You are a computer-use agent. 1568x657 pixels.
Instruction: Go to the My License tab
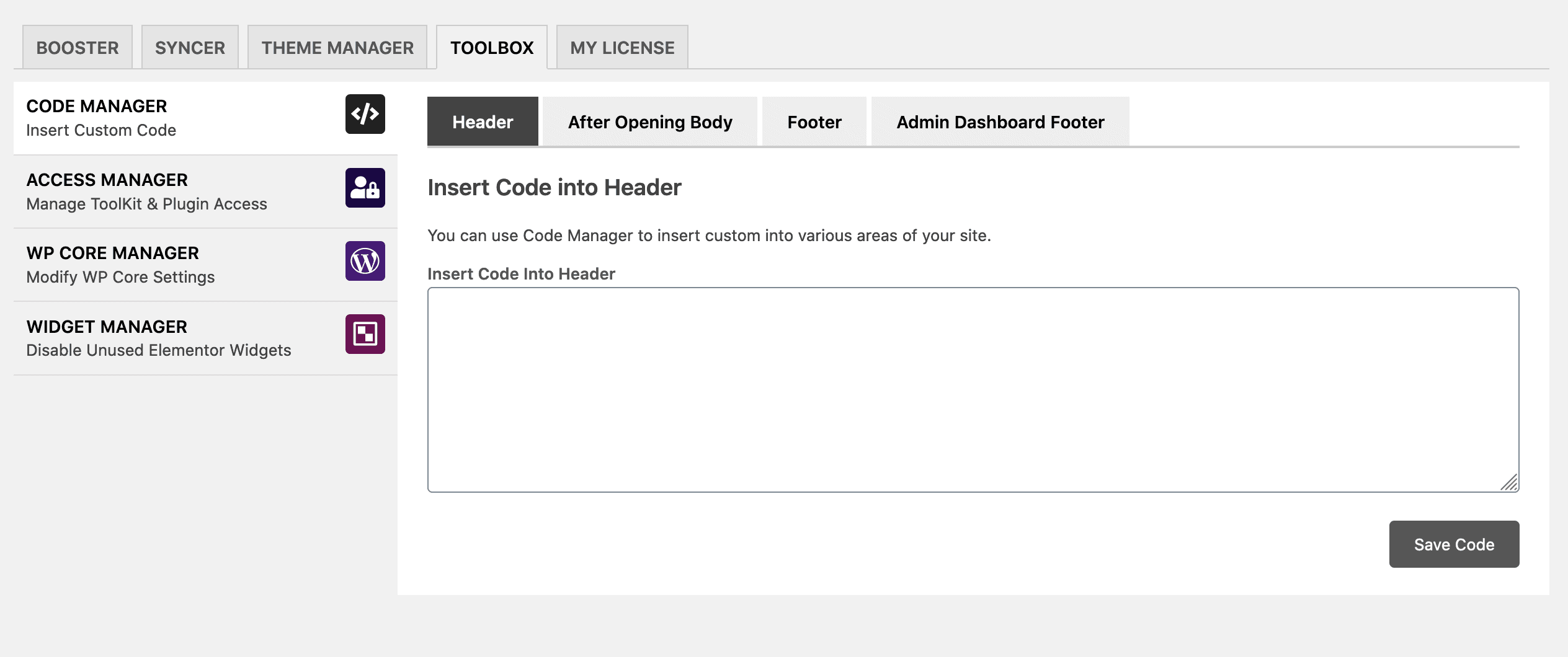[622, 48]
